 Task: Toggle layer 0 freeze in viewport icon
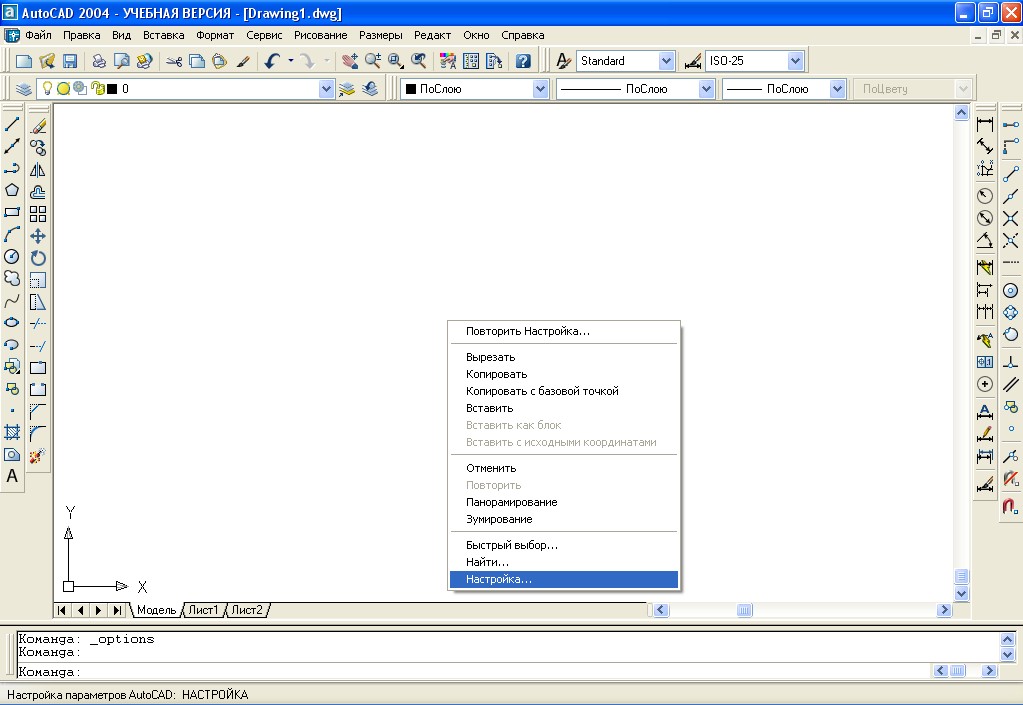click(80, 88)
